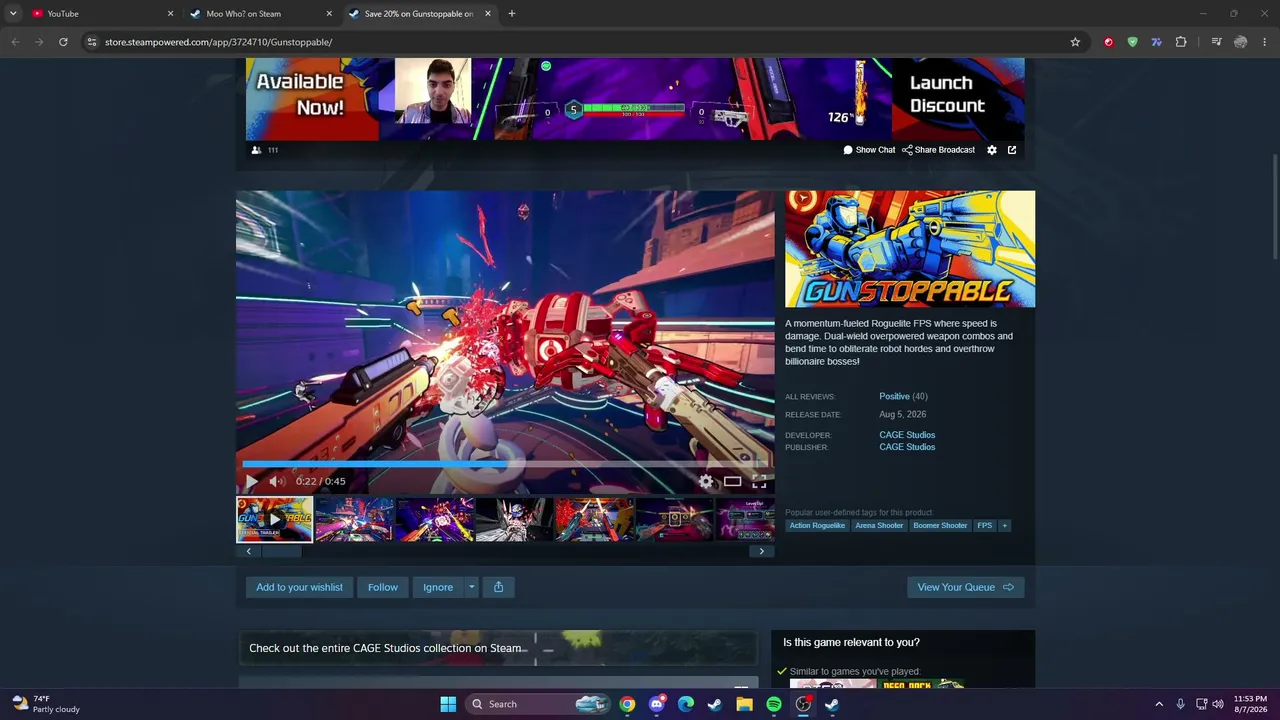
Task: Click the taskbar Search box
Action: point(539,704)
